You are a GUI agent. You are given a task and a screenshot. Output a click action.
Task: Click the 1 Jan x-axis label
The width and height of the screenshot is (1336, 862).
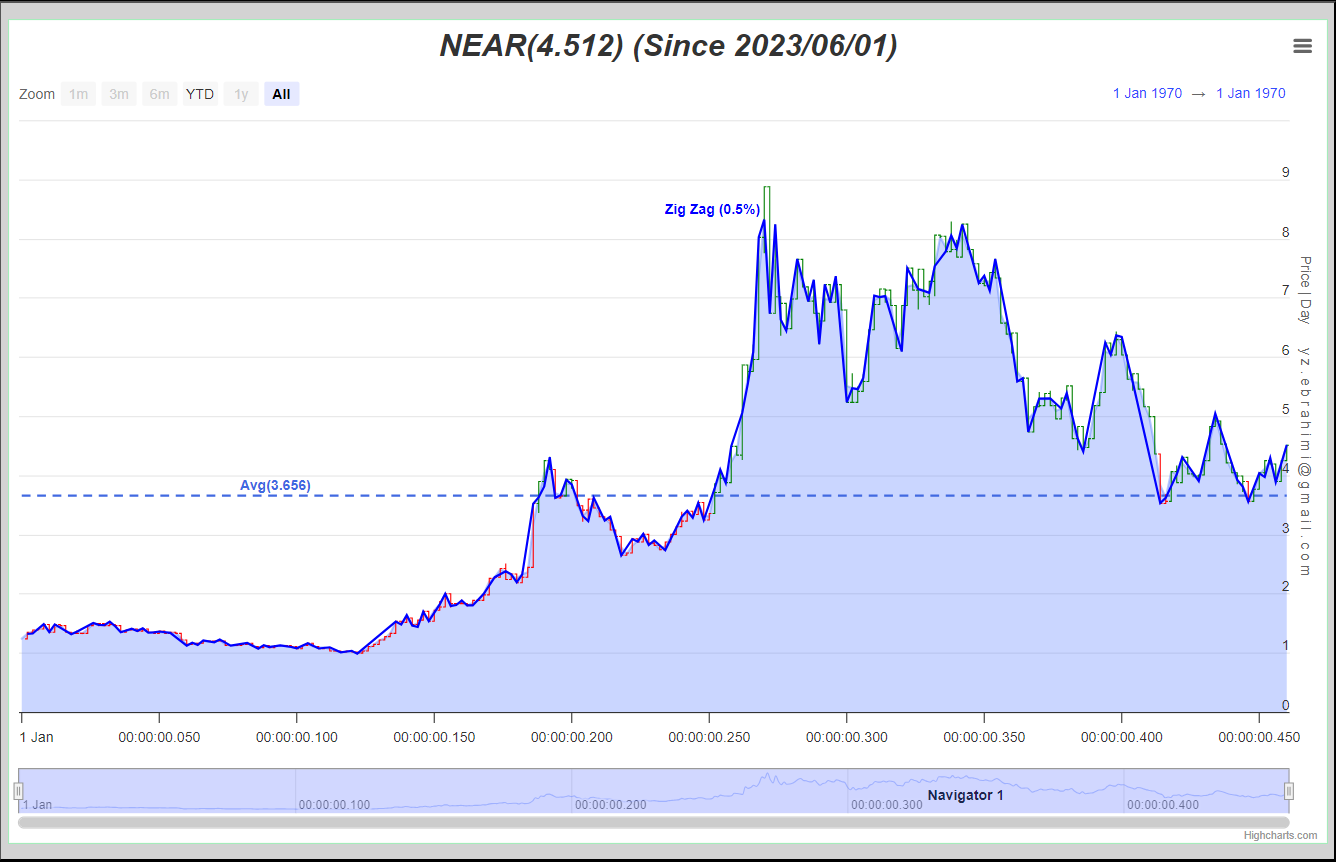pyautogui.click(x=37, y=737)
